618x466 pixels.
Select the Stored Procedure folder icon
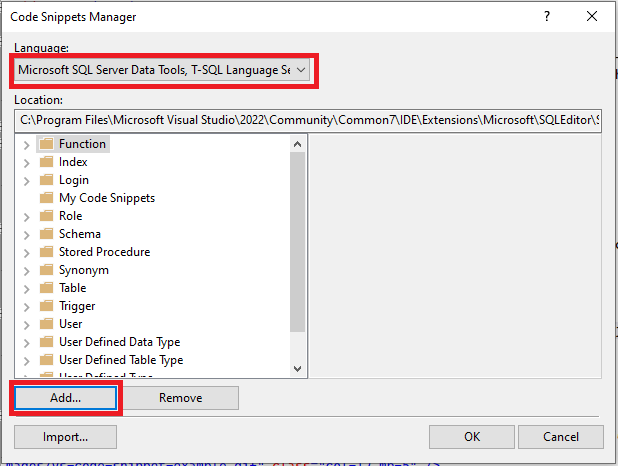click(47, 252)
